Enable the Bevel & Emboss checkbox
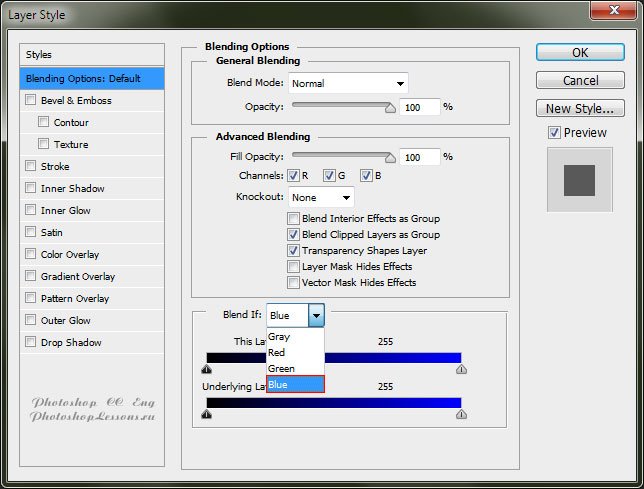This screenshot has height=489, width=644. (x=31, y=100)
